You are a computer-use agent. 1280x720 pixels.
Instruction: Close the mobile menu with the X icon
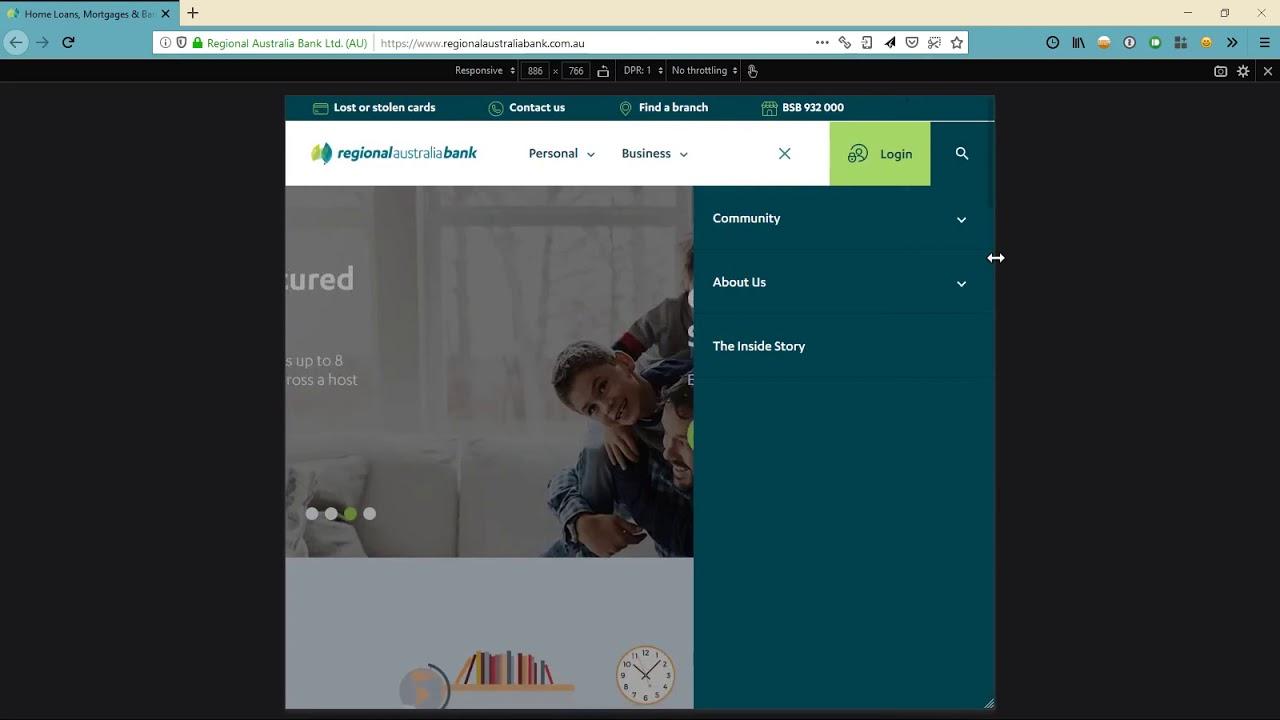pyautogui.click(x=784, y=154)
